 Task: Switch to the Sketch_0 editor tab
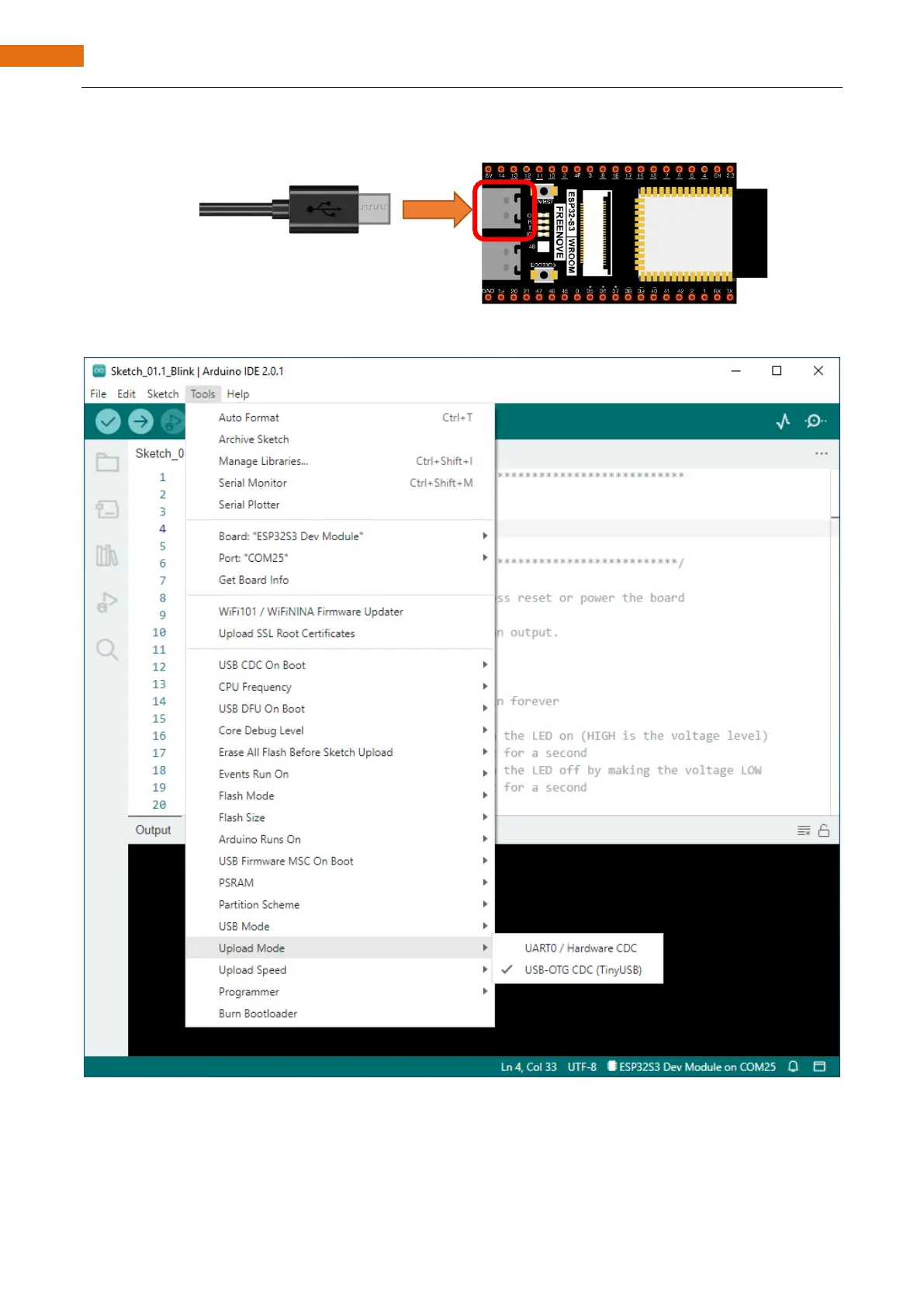[159, 453]
